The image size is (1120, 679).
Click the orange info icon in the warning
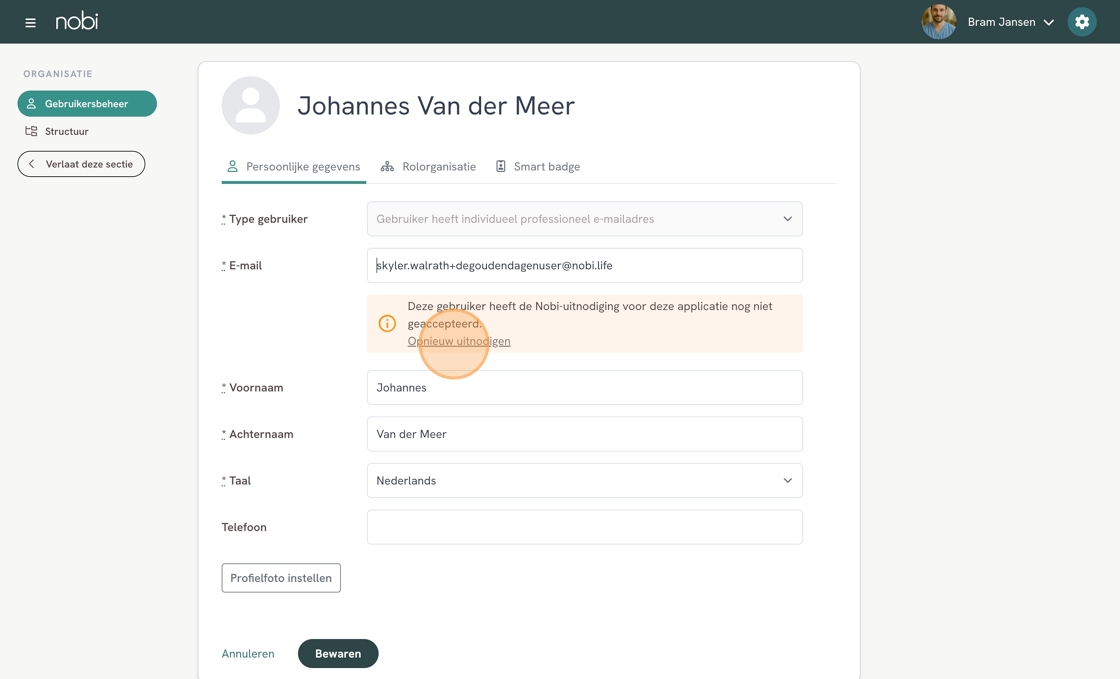[387, 323]
